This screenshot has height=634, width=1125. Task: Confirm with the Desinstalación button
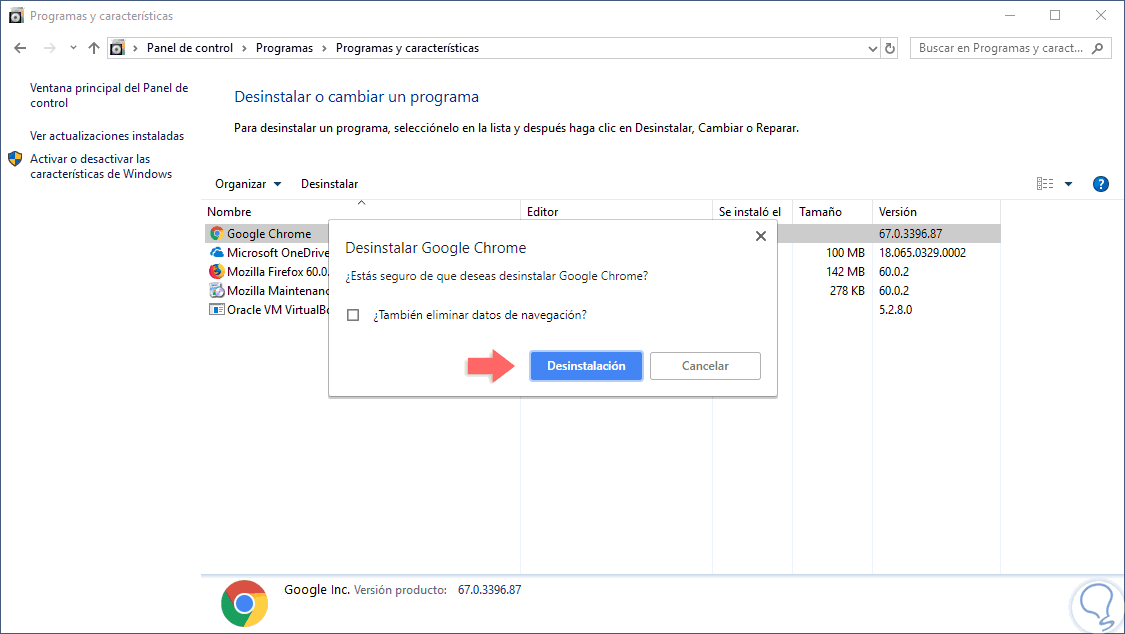click(586, 366)
